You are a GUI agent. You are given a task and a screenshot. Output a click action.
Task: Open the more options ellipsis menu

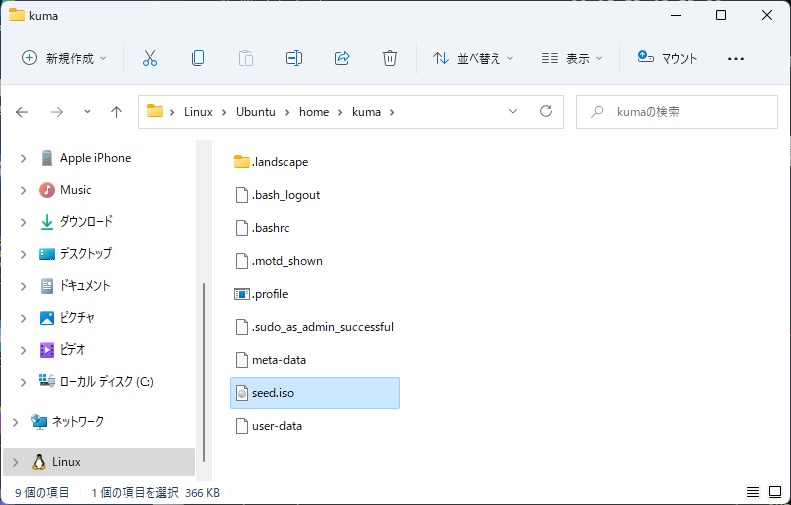pos(736,58)
